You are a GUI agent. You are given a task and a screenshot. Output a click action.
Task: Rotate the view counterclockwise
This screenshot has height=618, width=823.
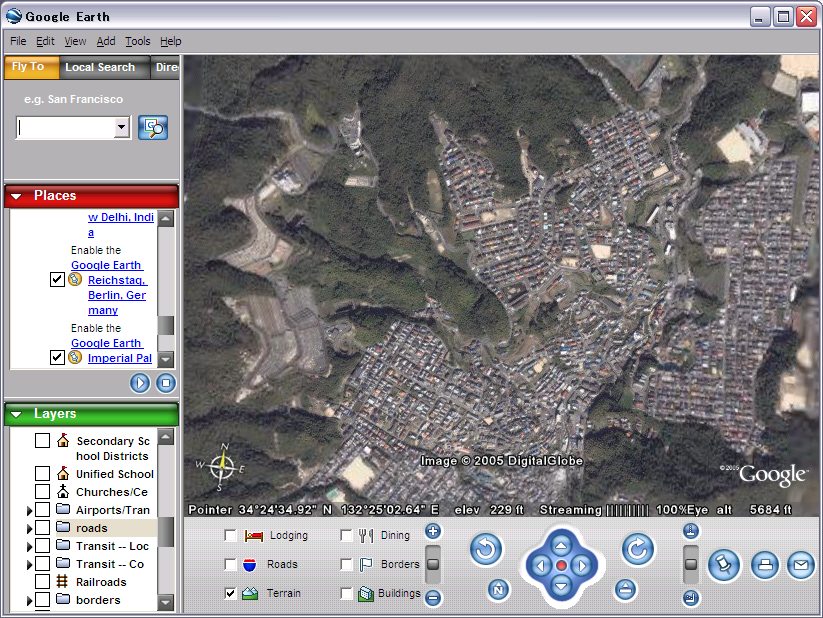pos(486,548)
